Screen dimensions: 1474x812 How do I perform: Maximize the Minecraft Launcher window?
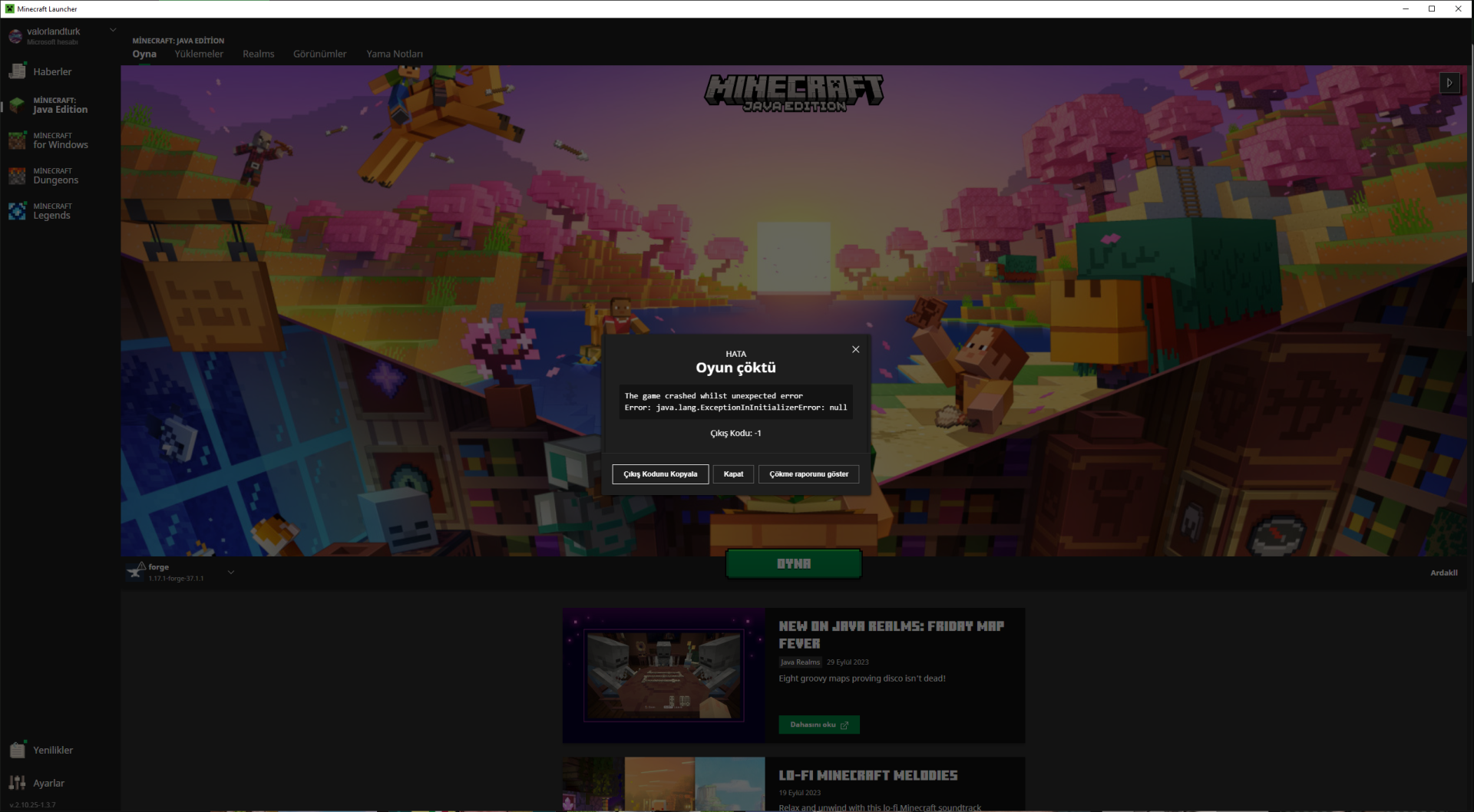pyautogui.click(x=1432, y=9)
